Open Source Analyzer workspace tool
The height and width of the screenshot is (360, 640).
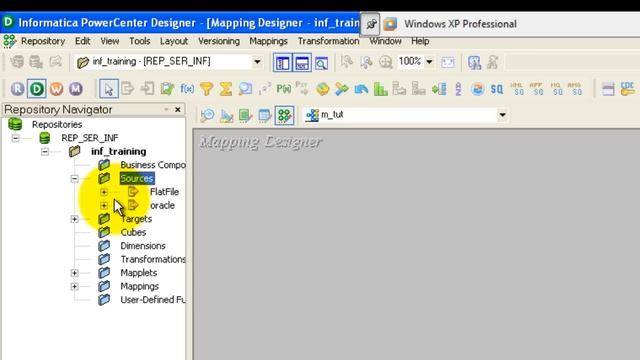[x=207, y=116]
